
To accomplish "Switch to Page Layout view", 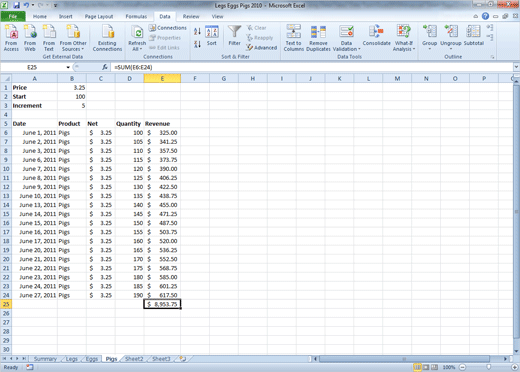I will [426, 367].
